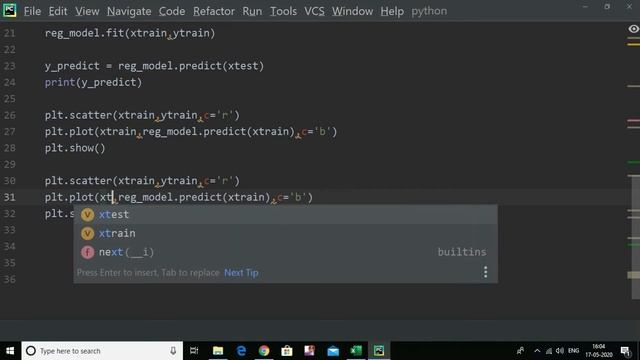The image size is (640, 360).
Task: Click line number 31 in the gutter
Action: [9, 197]
